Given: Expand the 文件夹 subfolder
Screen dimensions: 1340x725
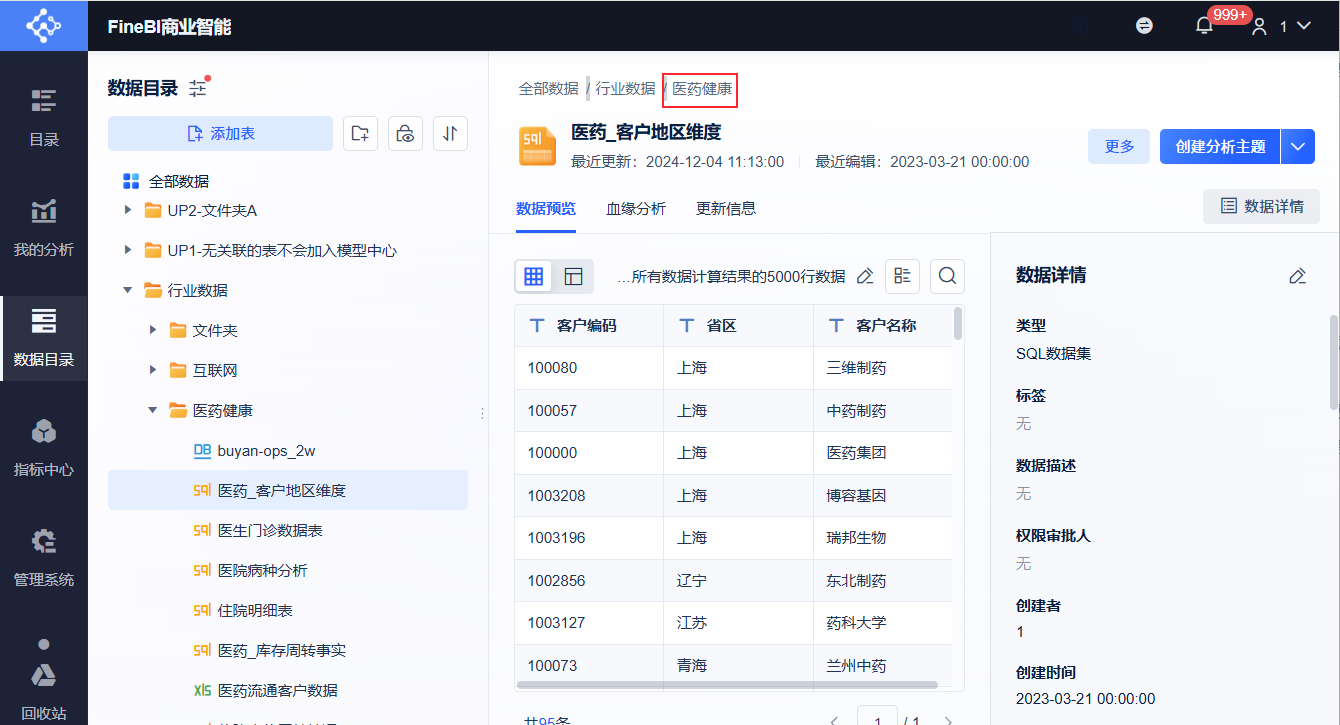Looking at the screenshot, I should [152, 330].
